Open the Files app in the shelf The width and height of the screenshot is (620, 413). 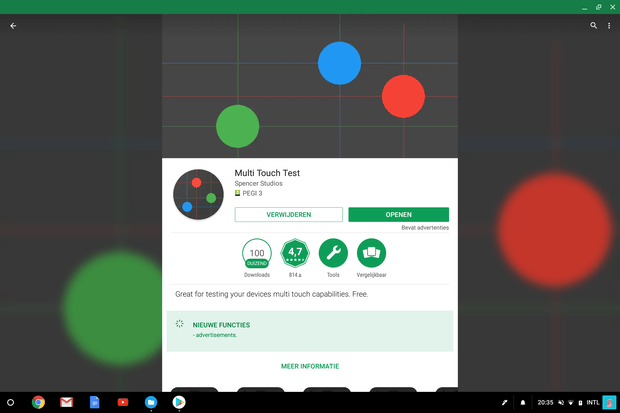tap(151, 402)
